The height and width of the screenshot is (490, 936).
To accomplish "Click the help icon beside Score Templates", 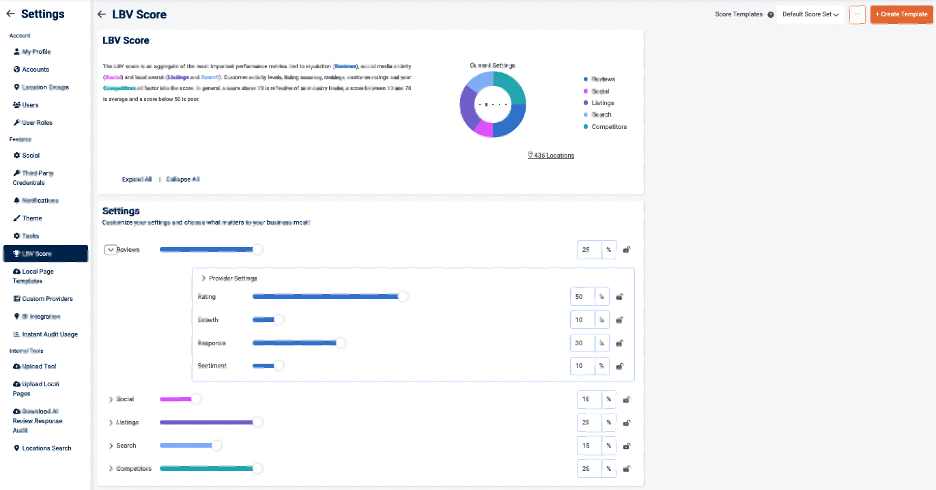I will 771,15.
